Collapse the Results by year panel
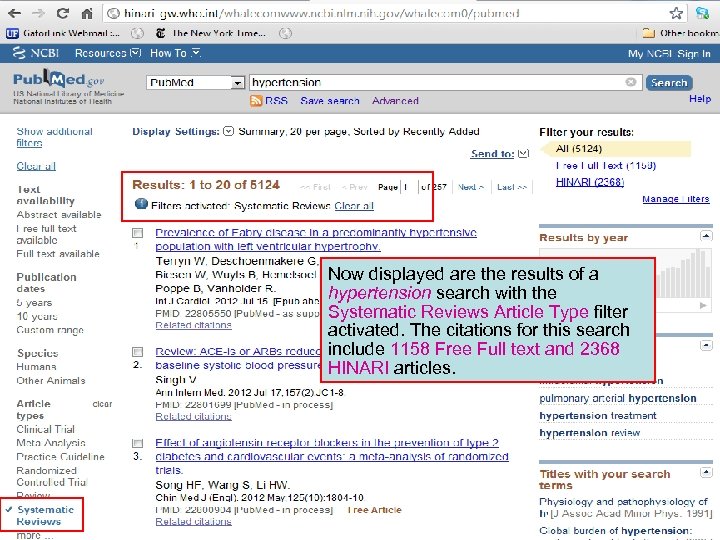The image size is (720, 540). click(x=706, y=236)
